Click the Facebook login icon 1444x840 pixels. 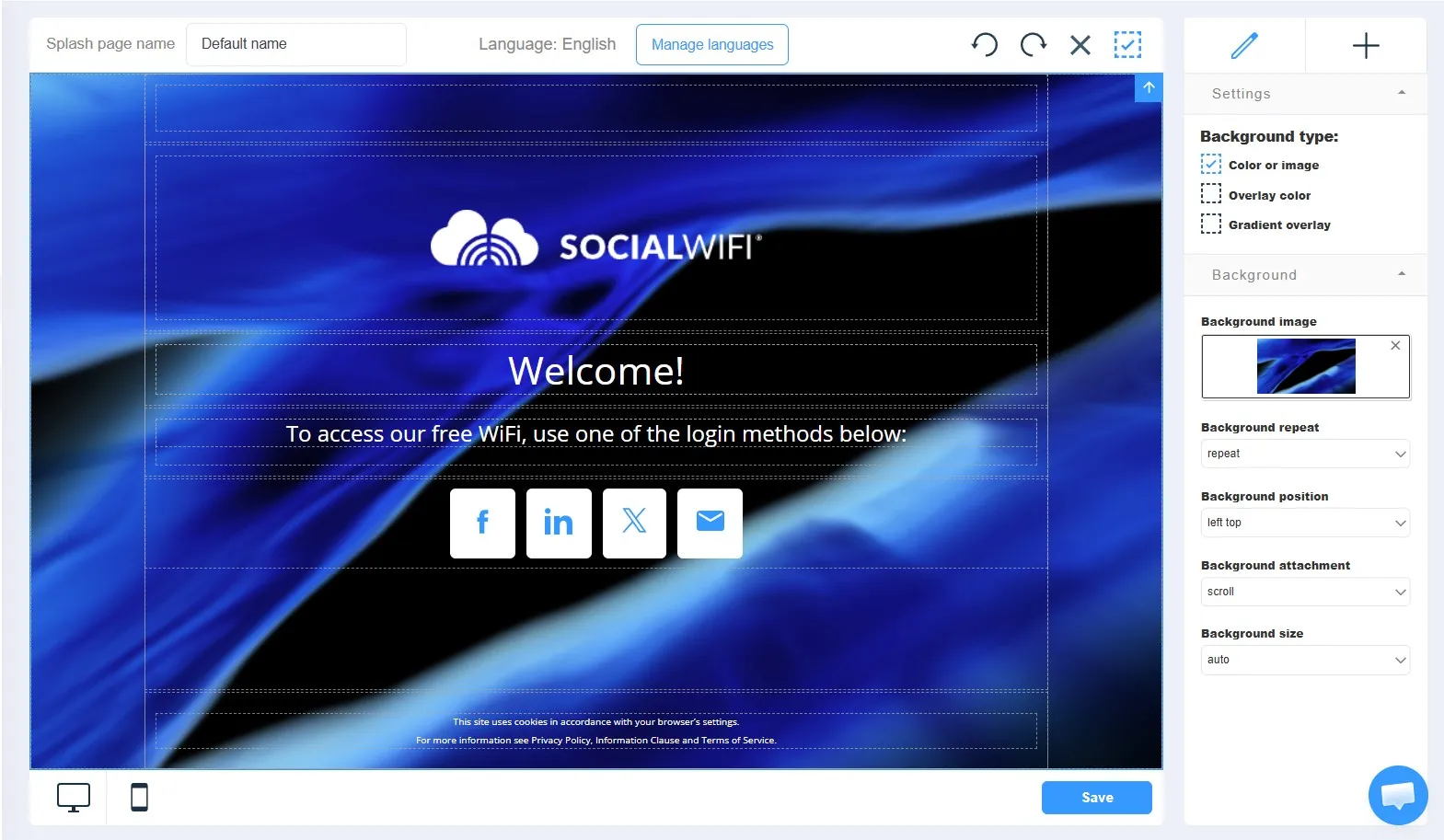coord(482,523)
